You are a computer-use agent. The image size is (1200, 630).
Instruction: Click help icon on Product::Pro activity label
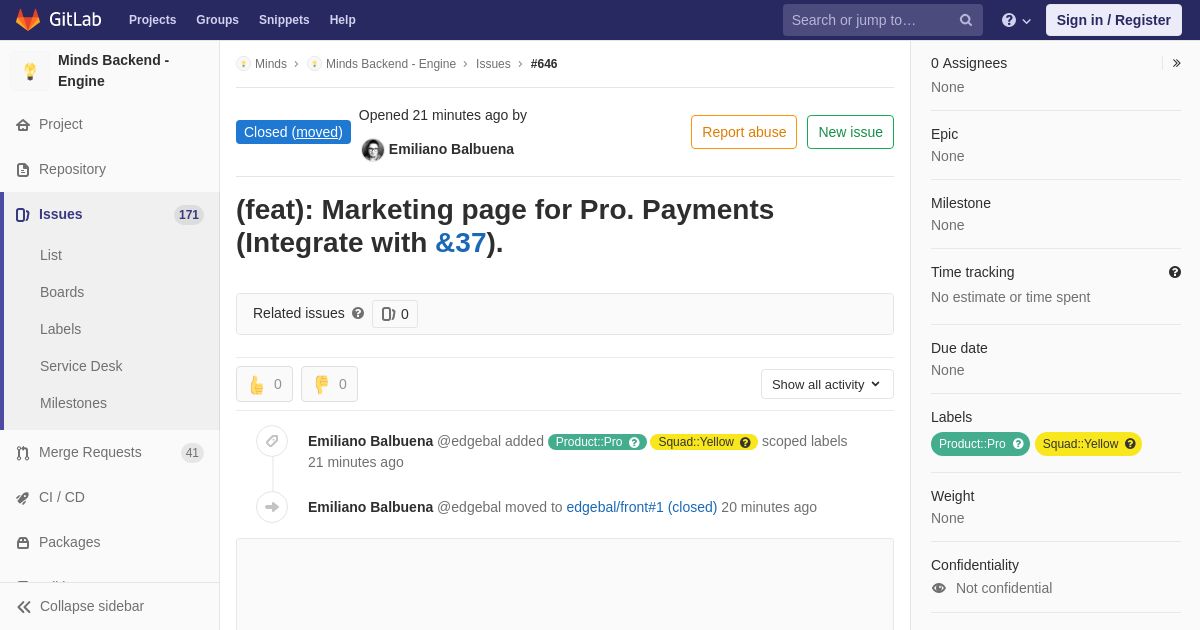(634, 442)
